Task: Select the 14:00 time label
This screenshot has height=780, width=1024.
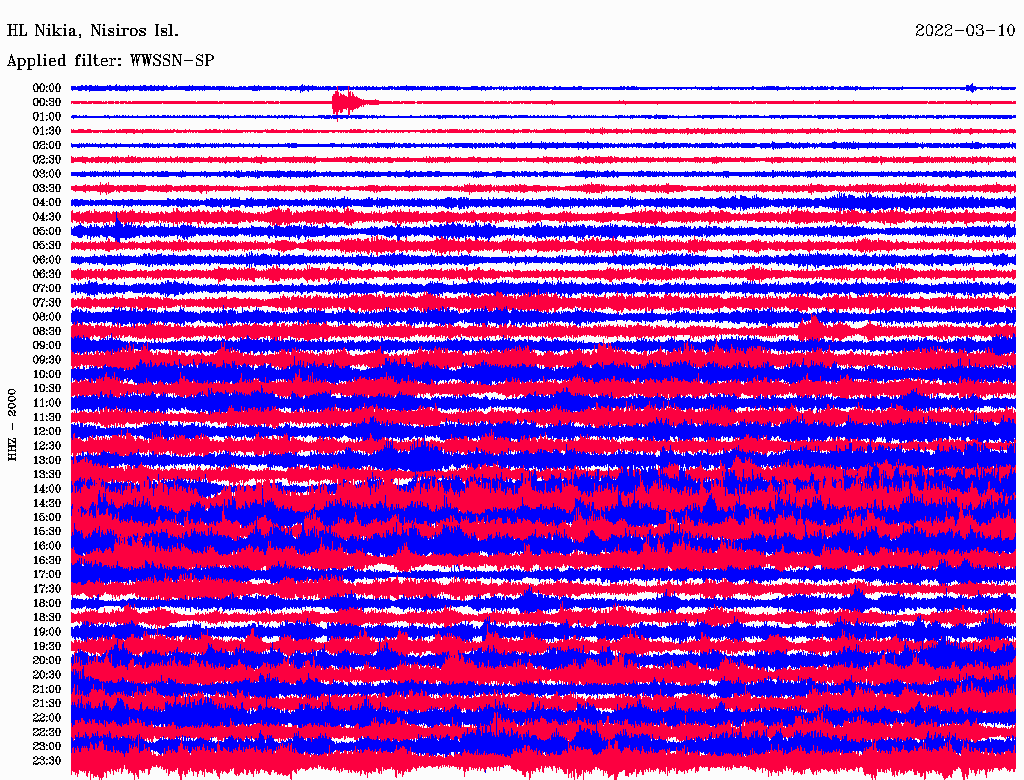Action: pyautogui.click(x=47, y=489)
